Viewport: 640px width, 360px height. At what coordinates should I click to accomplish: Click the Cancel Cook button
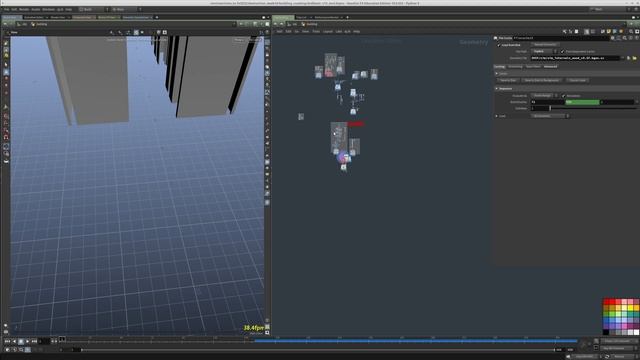(577, 80)
